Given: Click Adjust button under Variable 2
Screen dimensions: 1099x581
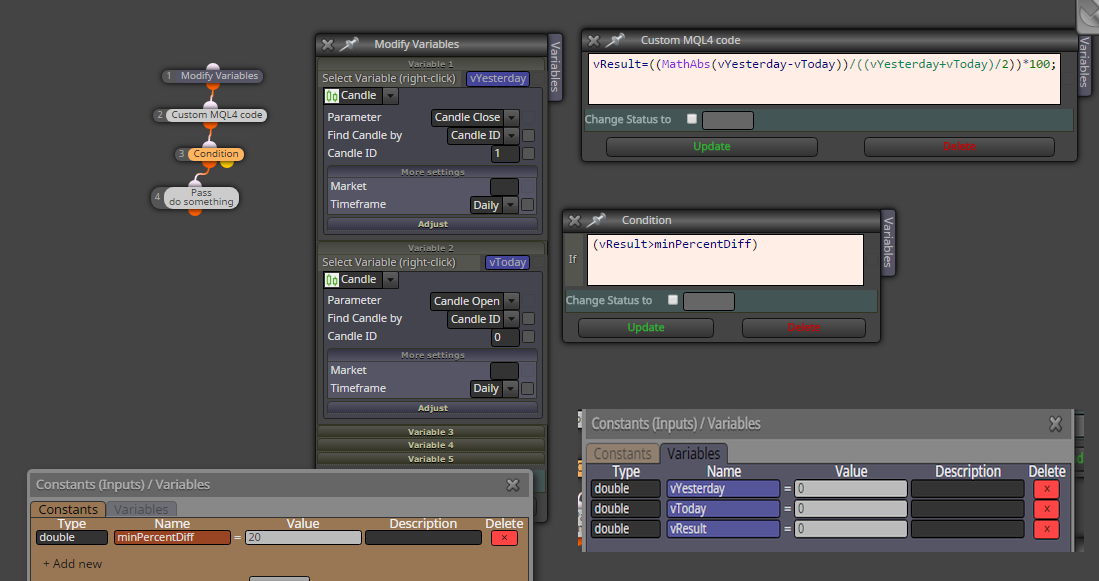Looking at the screenshot, I should click(x=432, y=408).
